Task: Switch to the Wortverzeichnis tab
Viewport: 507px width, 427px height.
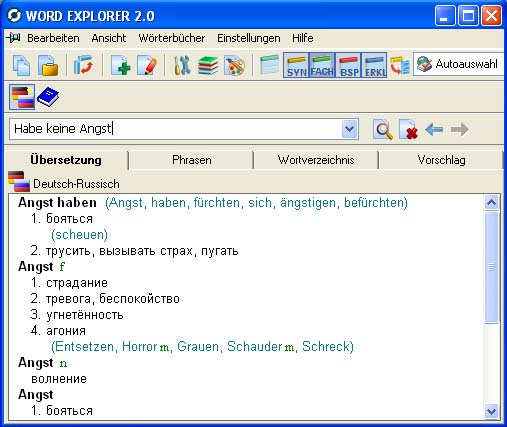Action: 316,160
